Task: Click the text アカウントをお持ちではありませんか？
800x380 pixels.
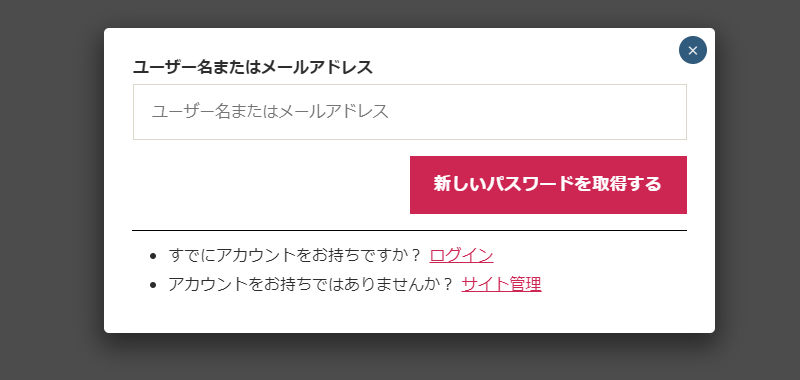Action: pyautogui.click(x=311, y=284)
